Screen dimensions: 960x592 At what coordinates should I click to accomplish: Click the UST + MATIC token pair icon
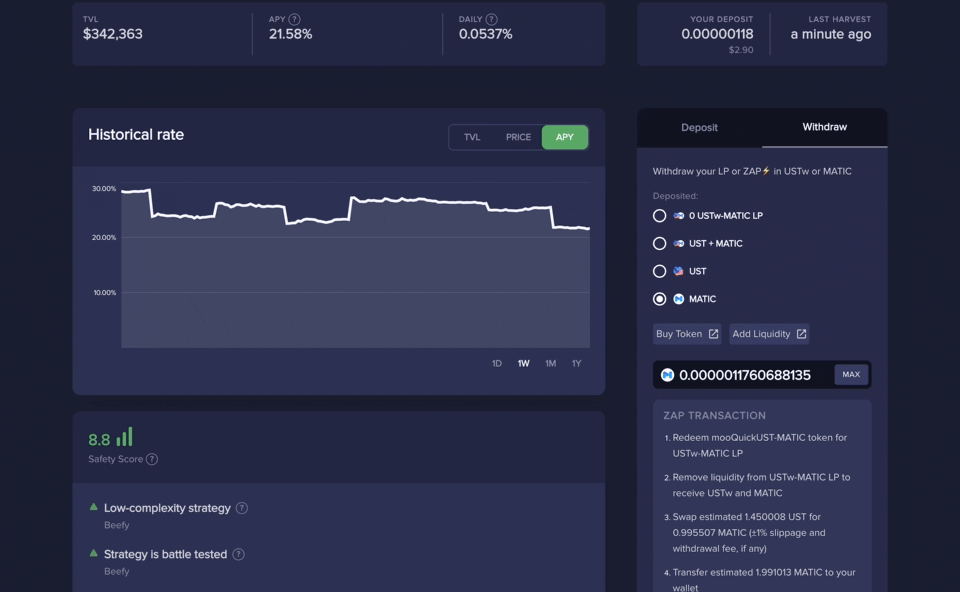pos(678,243)
